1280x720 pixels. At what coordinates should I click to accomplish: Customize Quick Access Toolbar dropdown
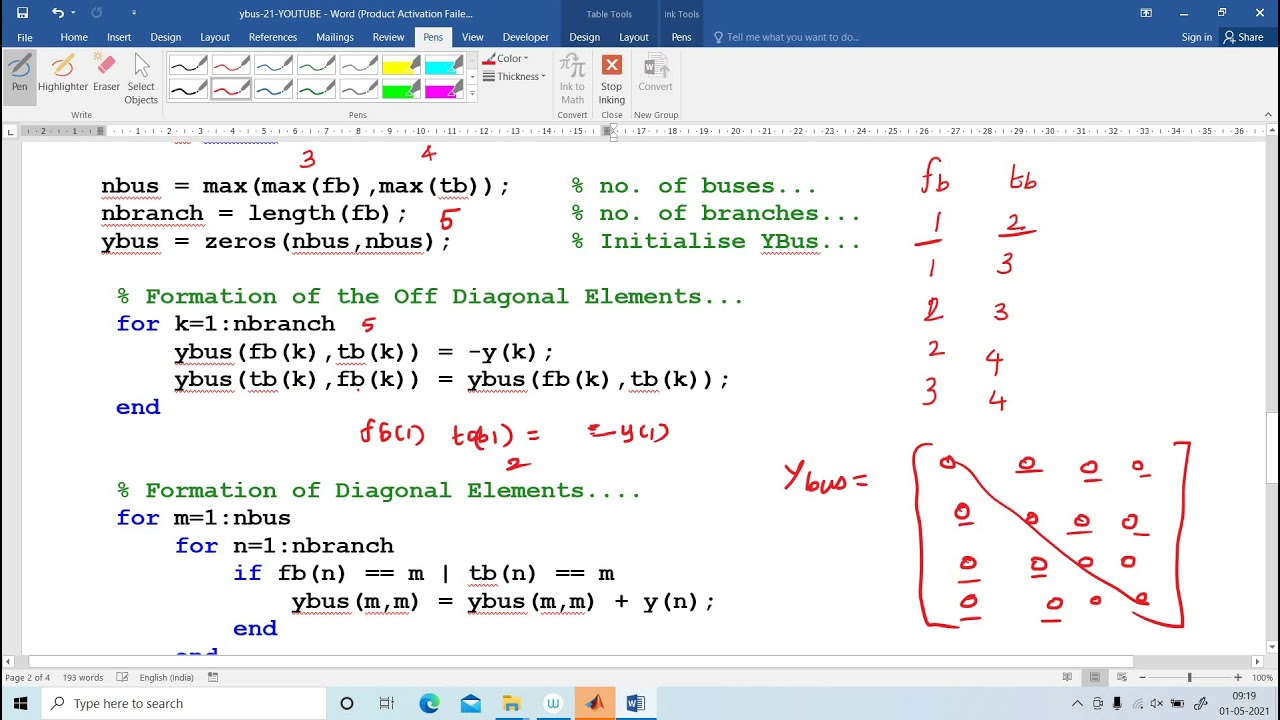tap(134, 13)
